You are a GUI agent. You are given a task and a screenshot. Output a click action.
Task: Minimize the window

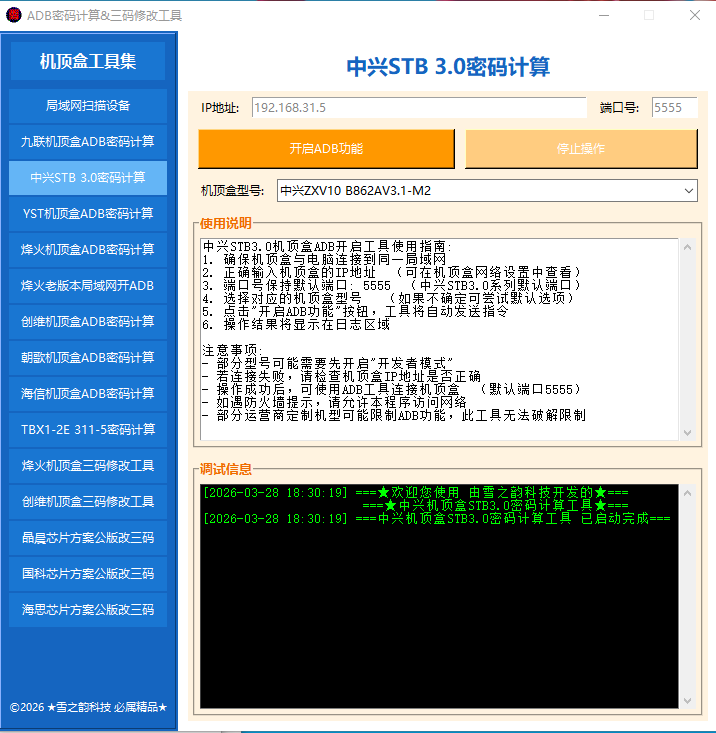[604, 15]
